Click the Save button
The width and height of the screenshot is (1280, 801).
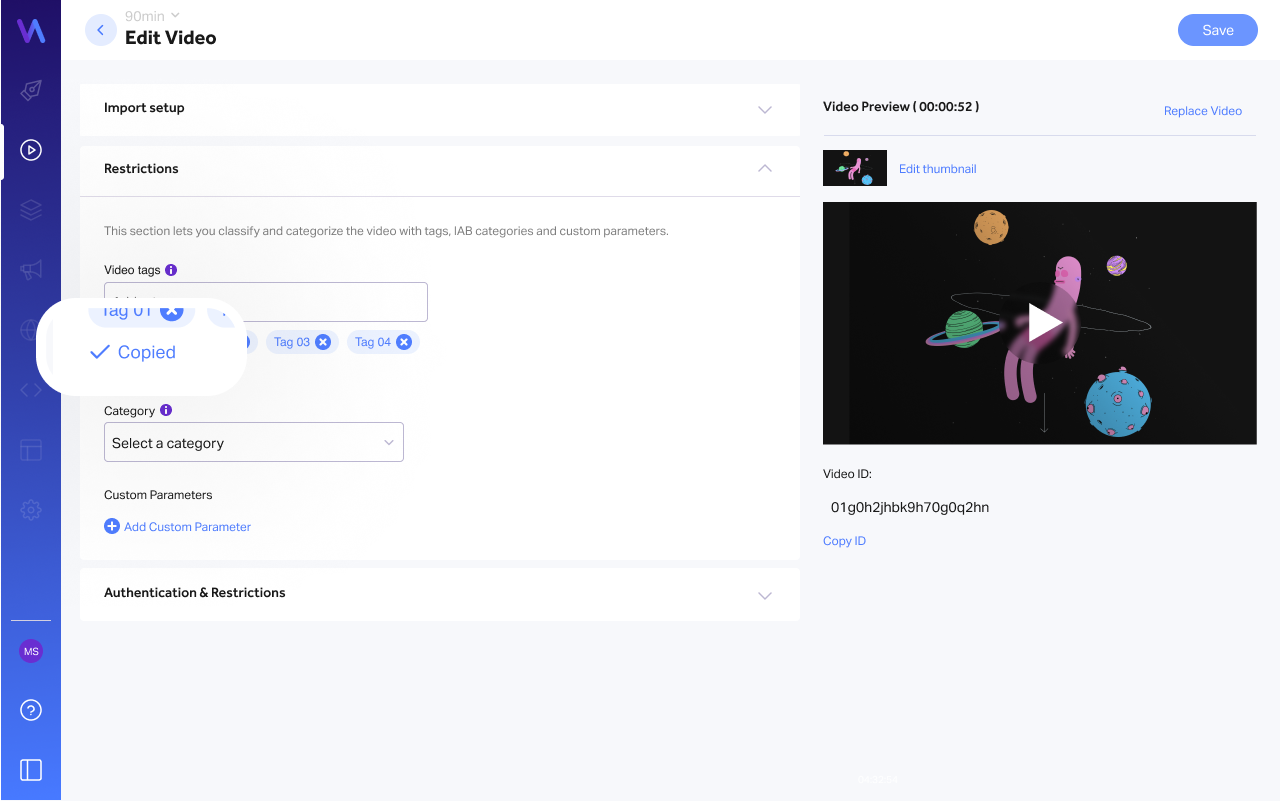(1218, 30)
